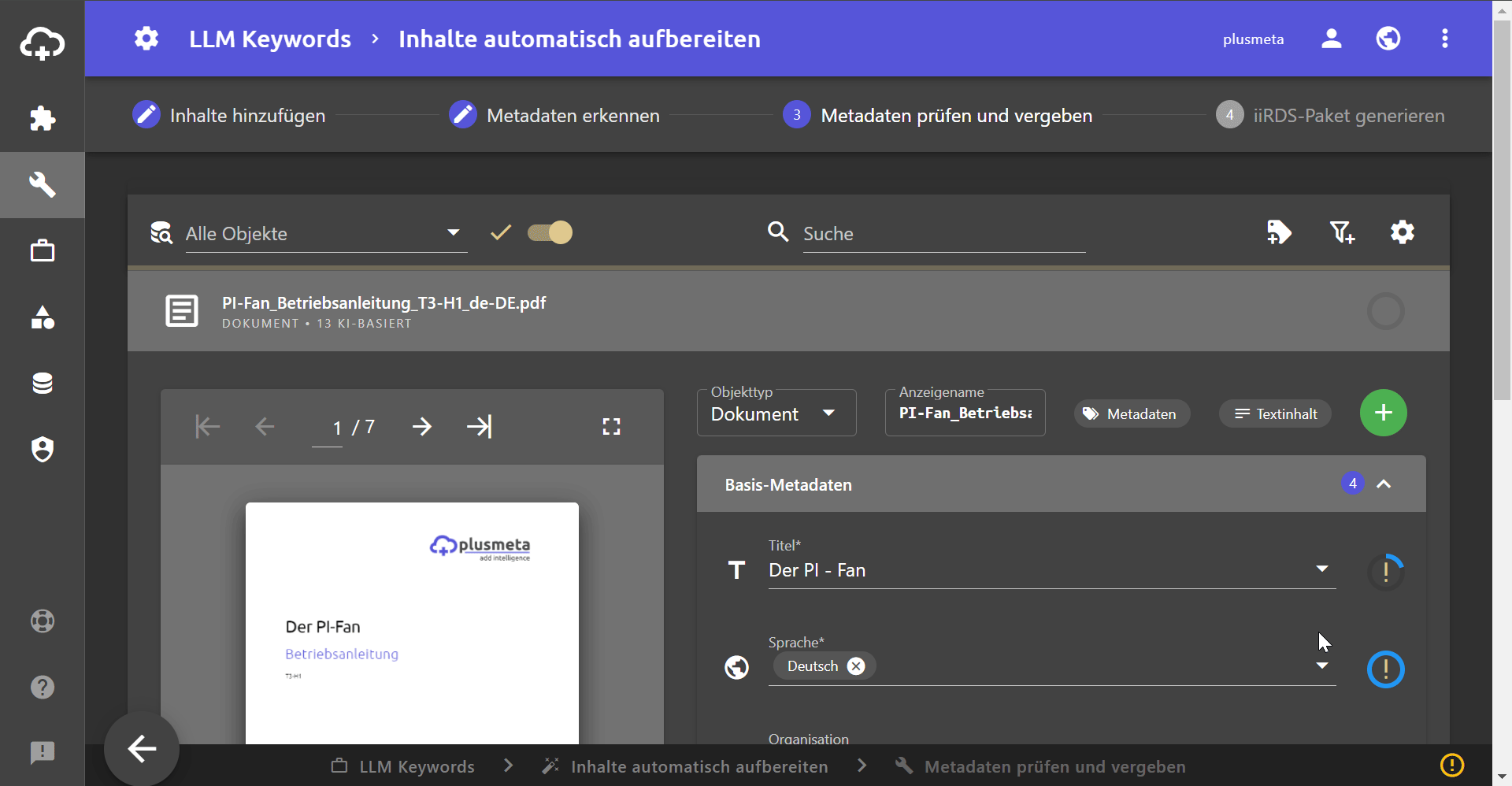1512x786 pixels.
Task: Click the add tag label icon in toolbar
Action: (1280, 232)
